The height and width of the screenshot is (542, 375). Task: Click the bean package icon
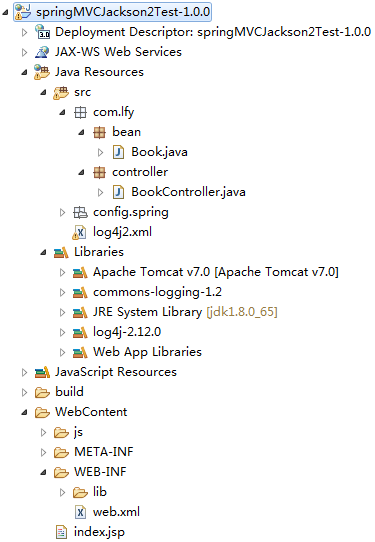tap(100, 132)
